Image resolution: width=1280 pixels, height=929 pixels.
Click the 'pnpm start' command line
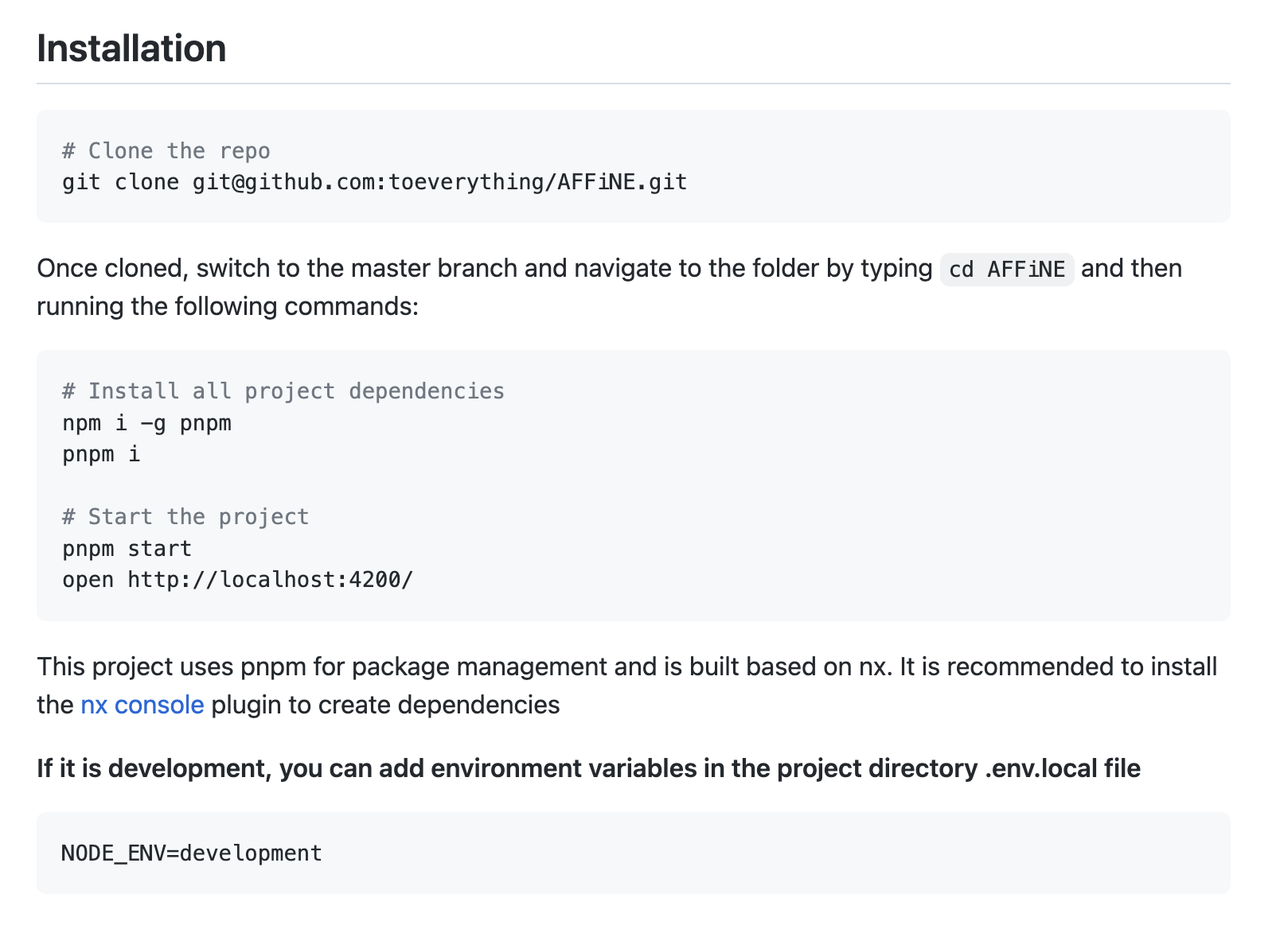(127, 548)
